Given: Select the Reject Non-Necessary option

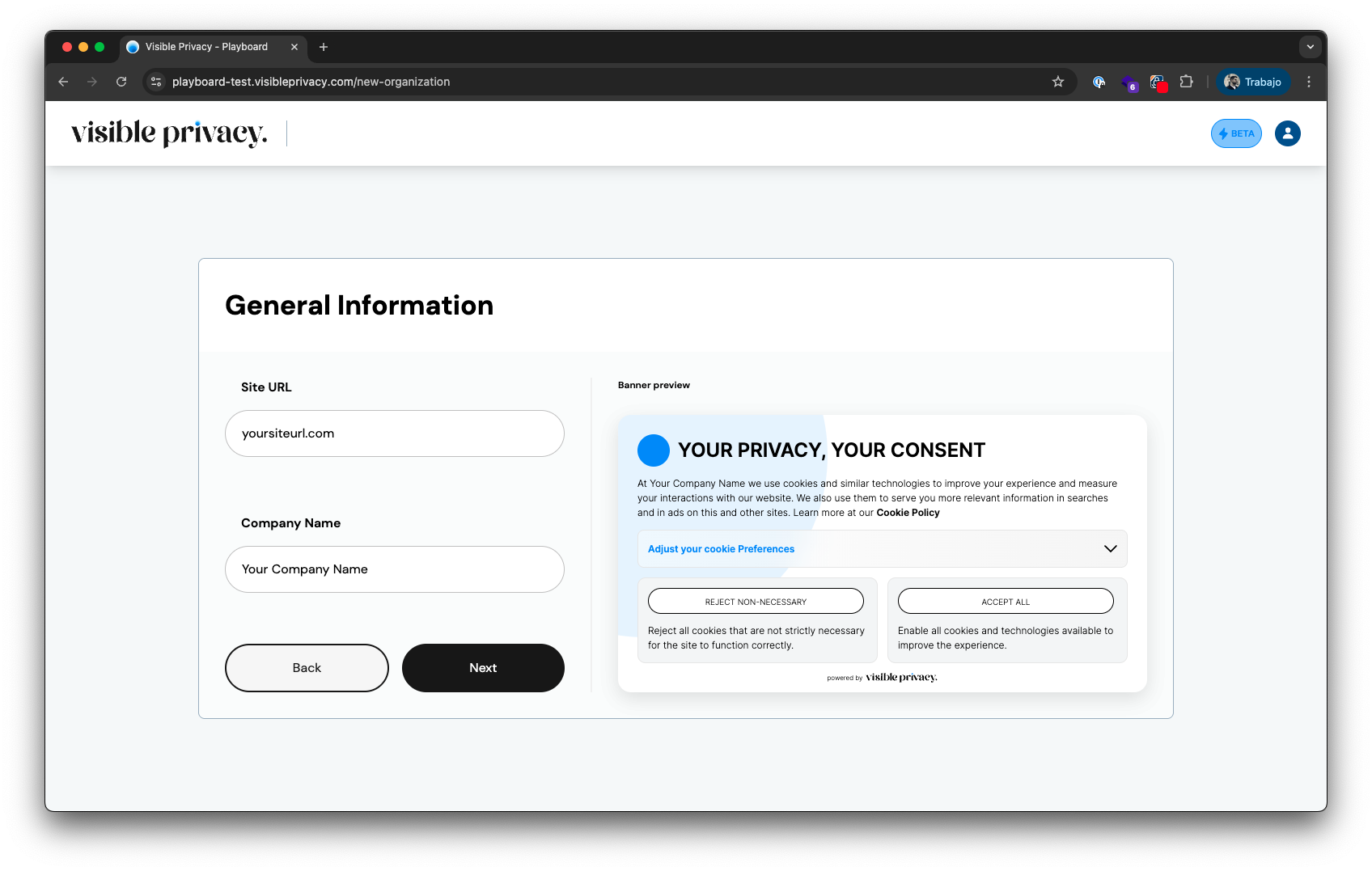Looking at the screenshot, I should [x=755, y=601].
